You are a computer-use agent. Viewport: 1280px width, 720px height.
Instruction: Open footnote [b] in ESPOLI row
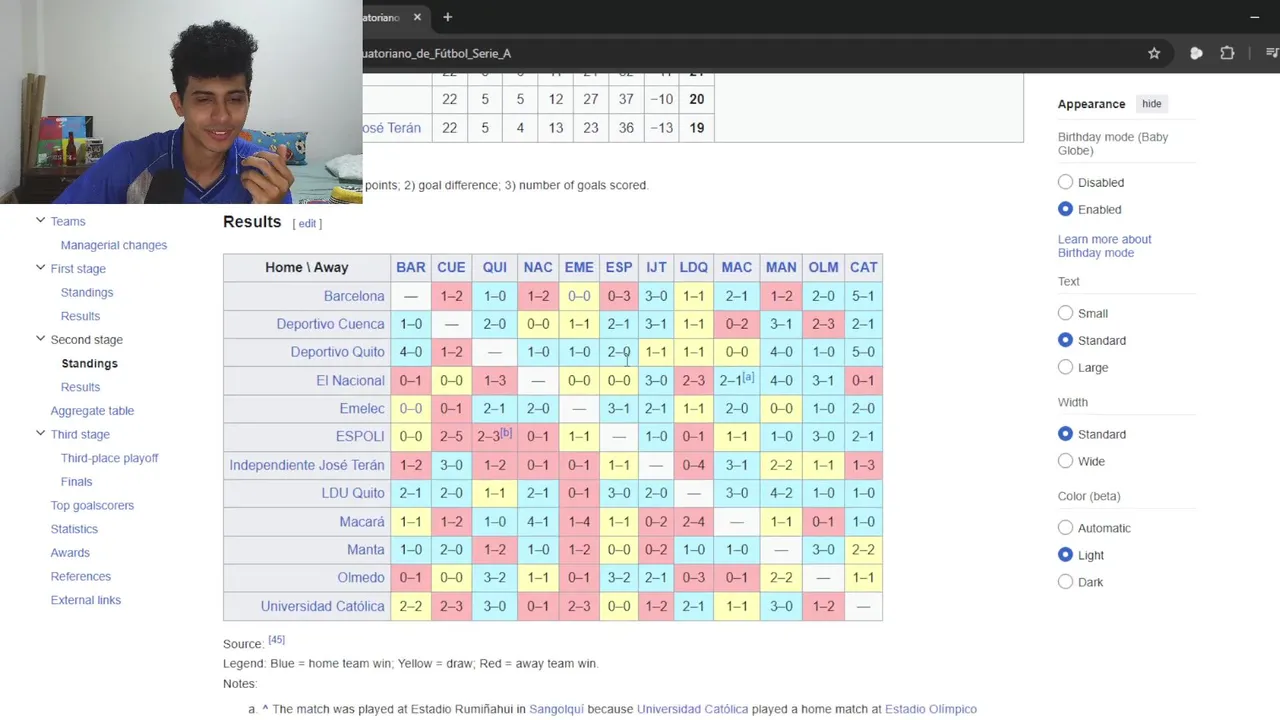(506, 433)
